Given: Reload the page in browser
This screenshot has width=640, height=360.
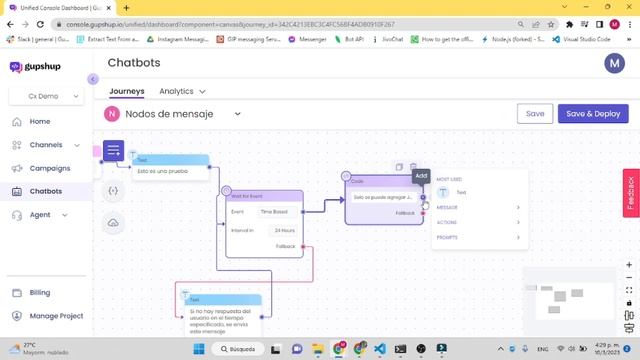Looking at the screenshot, I should point(40,24).
